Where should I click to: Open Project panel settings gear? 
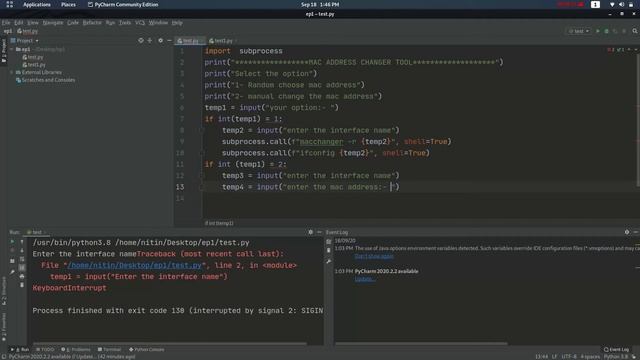point(160,40)
